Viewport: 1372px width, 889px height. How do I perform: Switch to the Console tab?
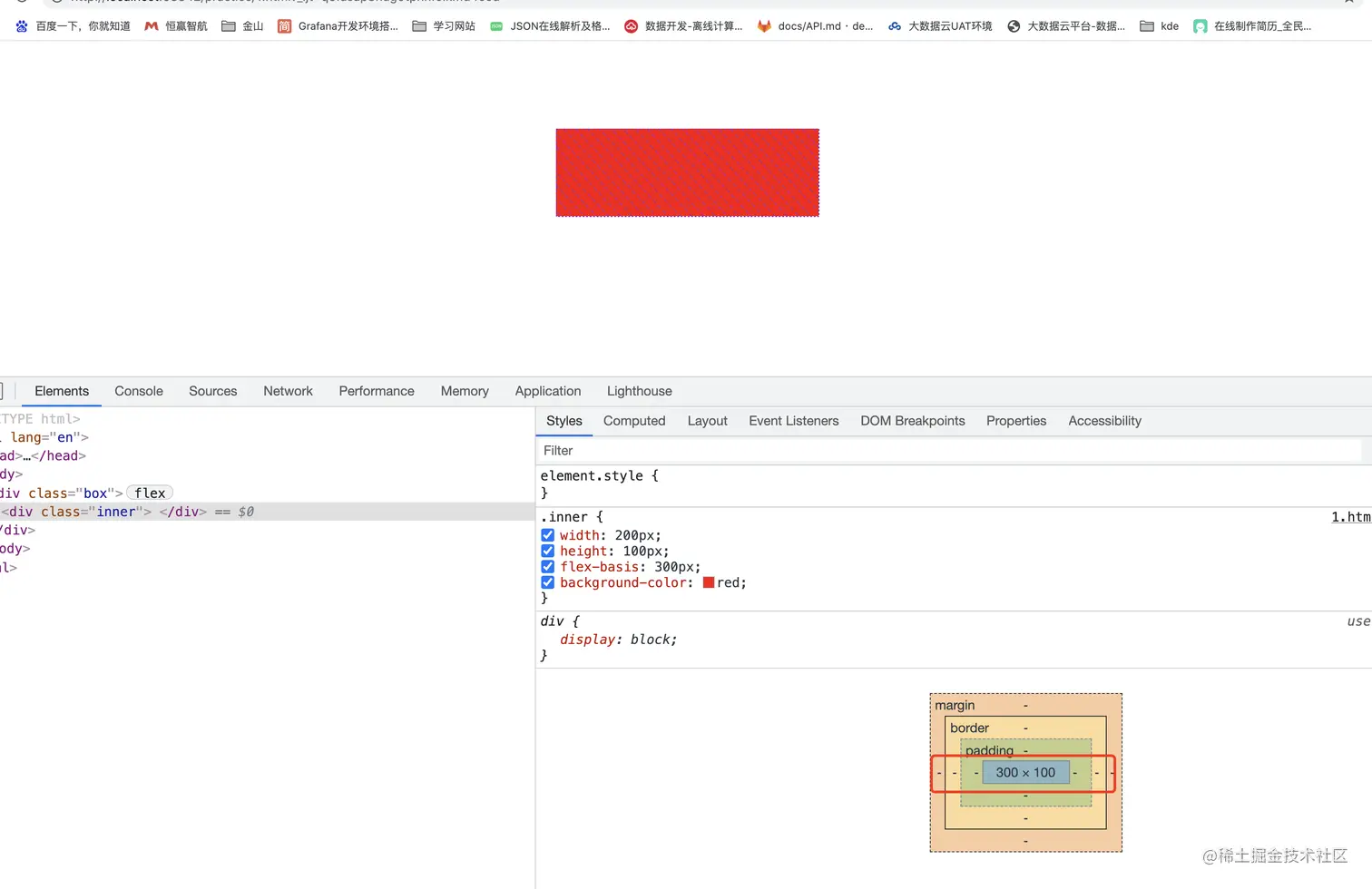139,391
